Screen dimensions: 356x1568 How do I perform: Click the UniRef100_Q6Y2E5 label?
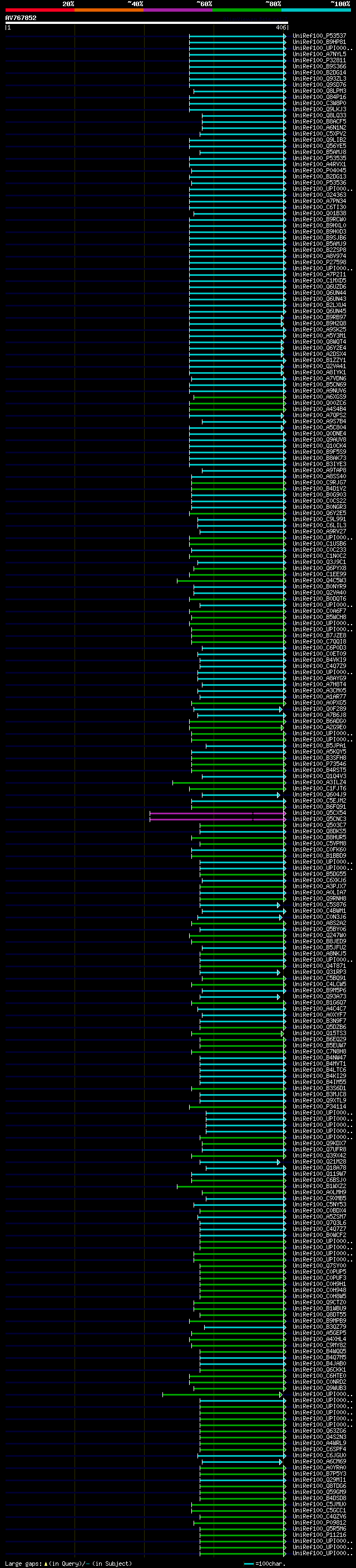pos(319,513)
